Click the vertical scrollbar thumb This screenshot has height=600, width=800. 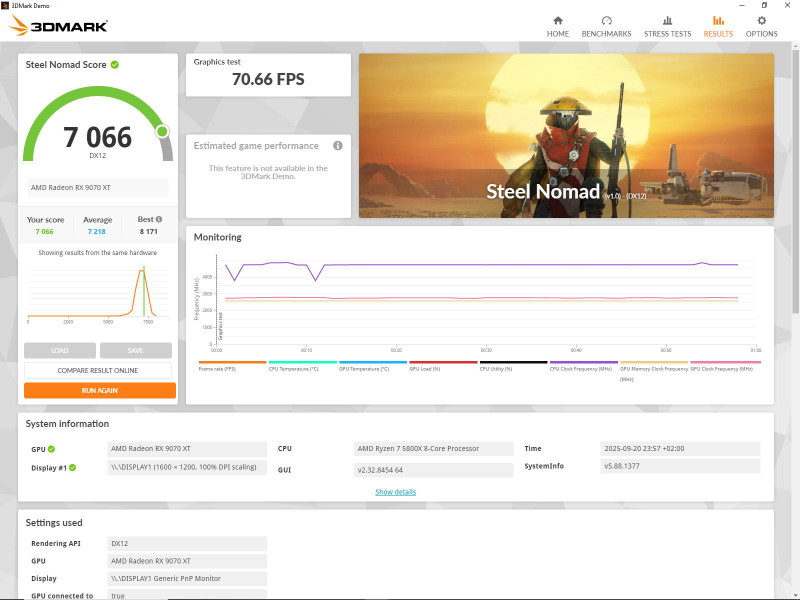point(795,181)
